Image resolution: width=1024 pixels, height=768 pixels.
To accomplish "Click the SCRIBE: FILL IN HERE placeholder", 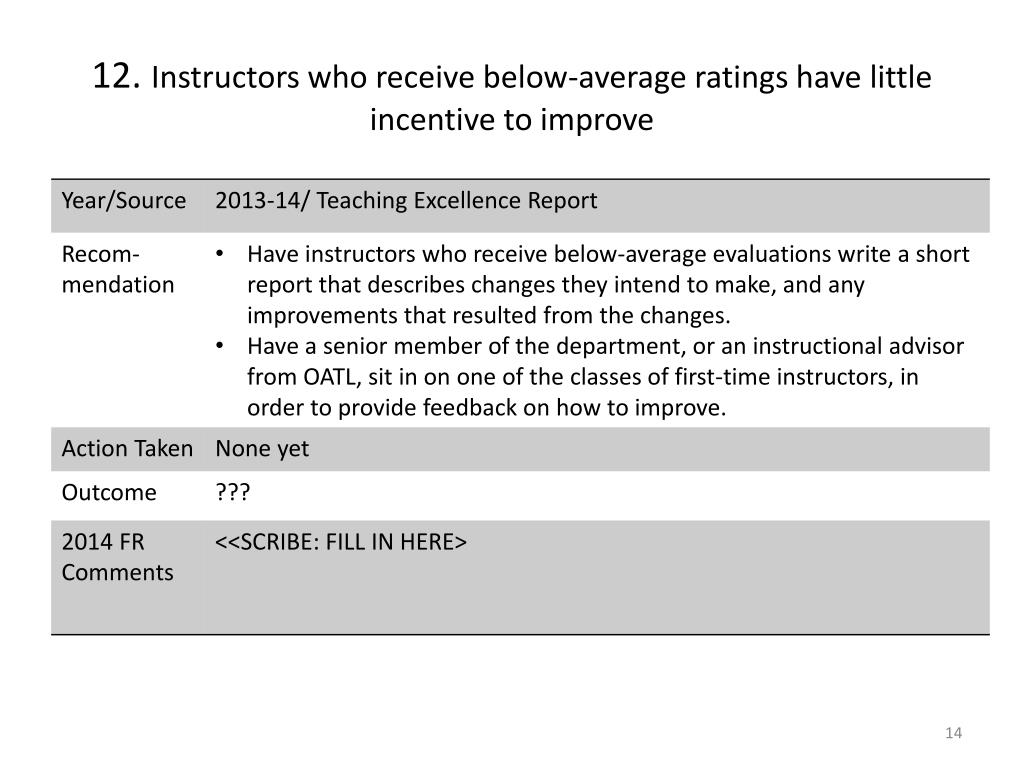I will (341, 542).
